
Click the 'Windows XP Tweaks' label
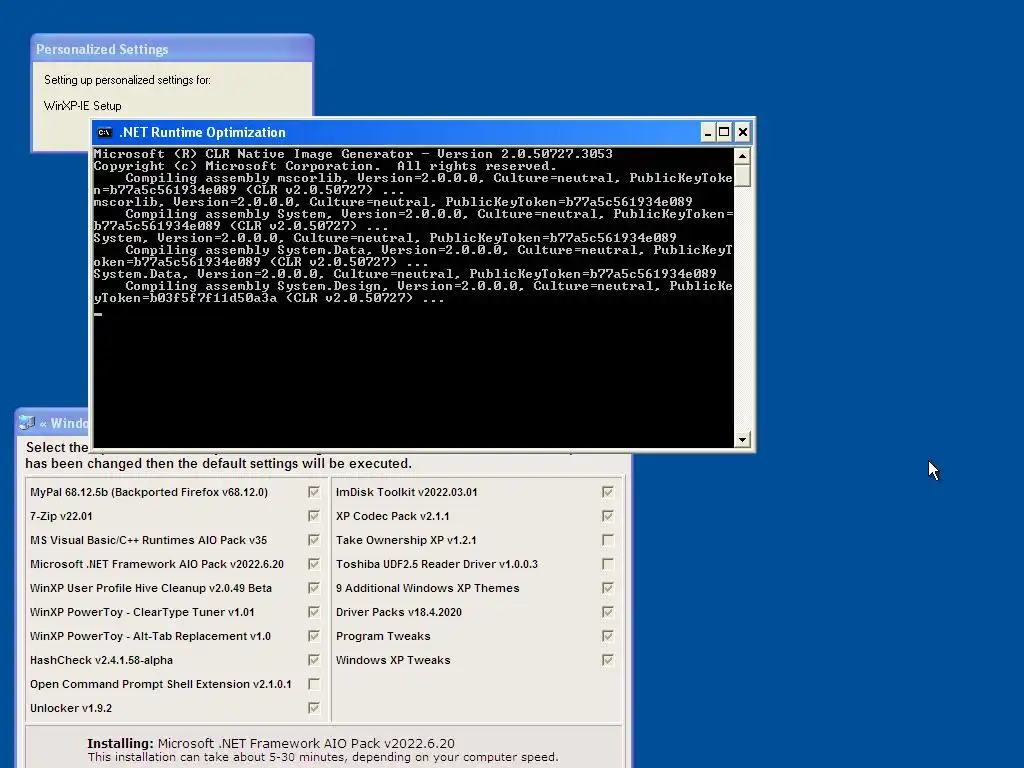393,660
